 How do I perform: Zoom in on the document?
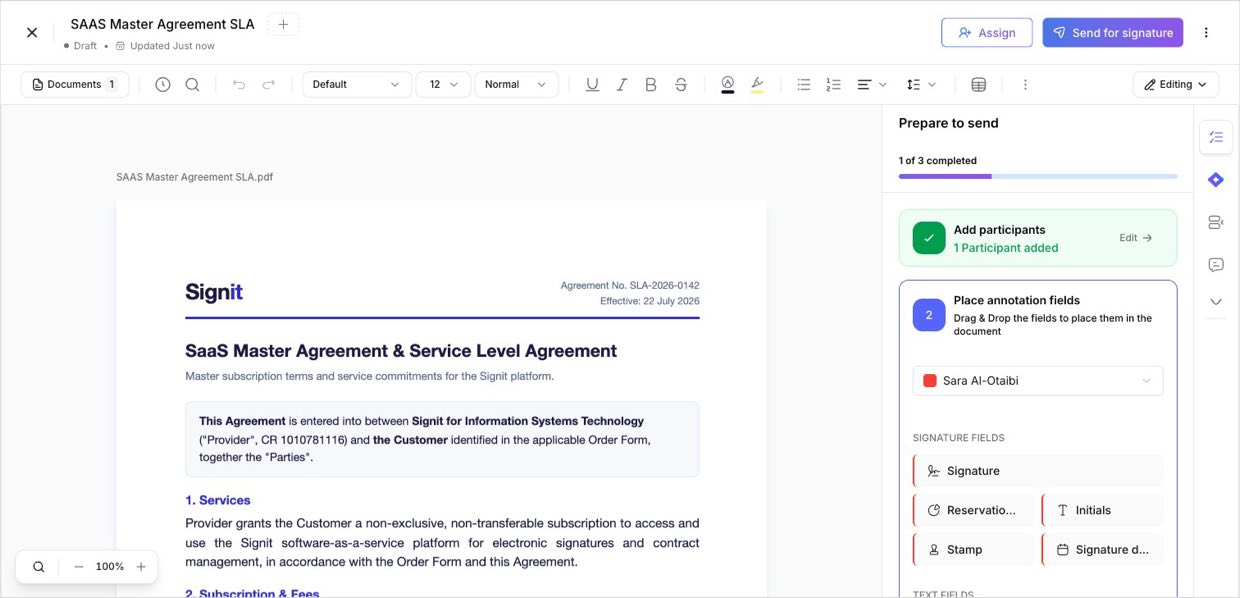141,567
